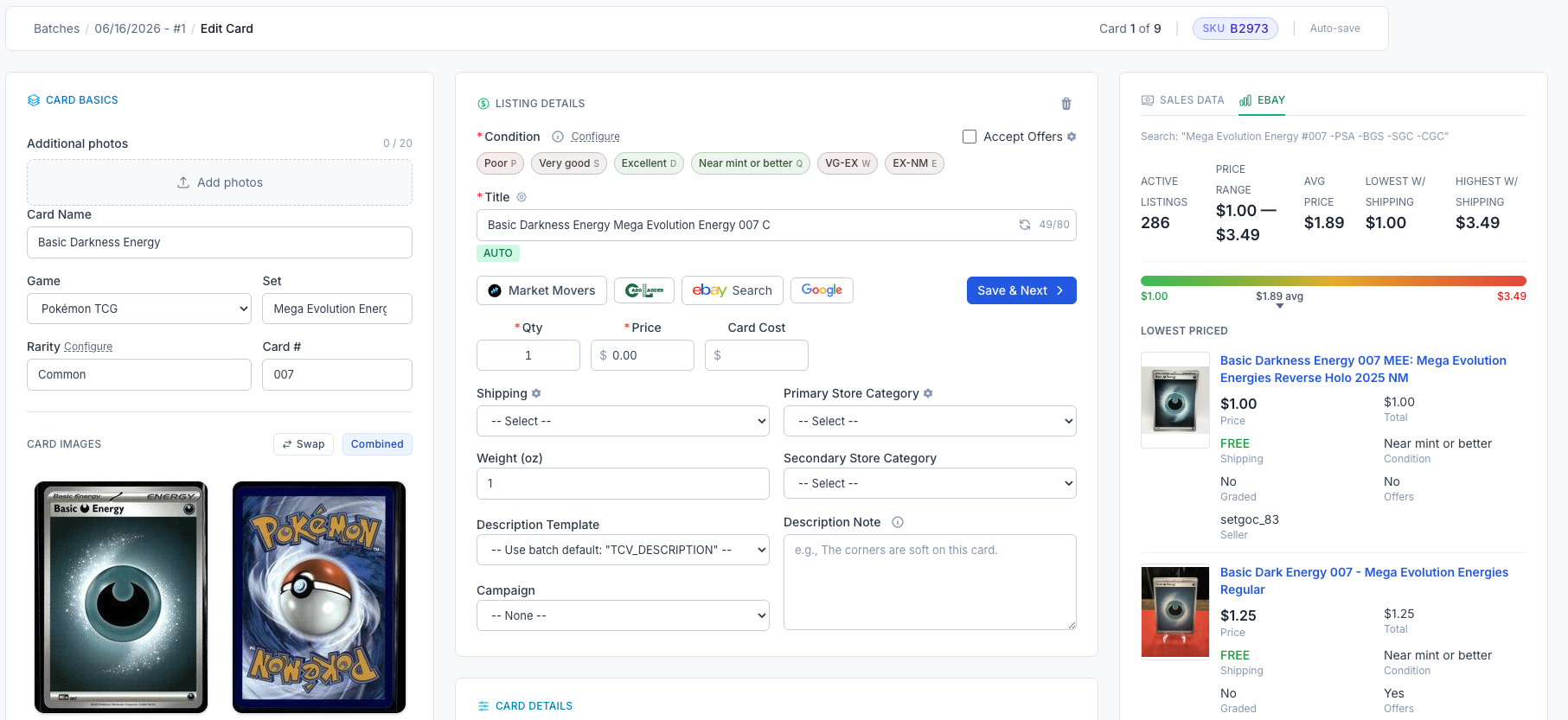Screen dimensions: 1568x720
Task: Open the Campaign dropdown
Action: tap(623, 615)
